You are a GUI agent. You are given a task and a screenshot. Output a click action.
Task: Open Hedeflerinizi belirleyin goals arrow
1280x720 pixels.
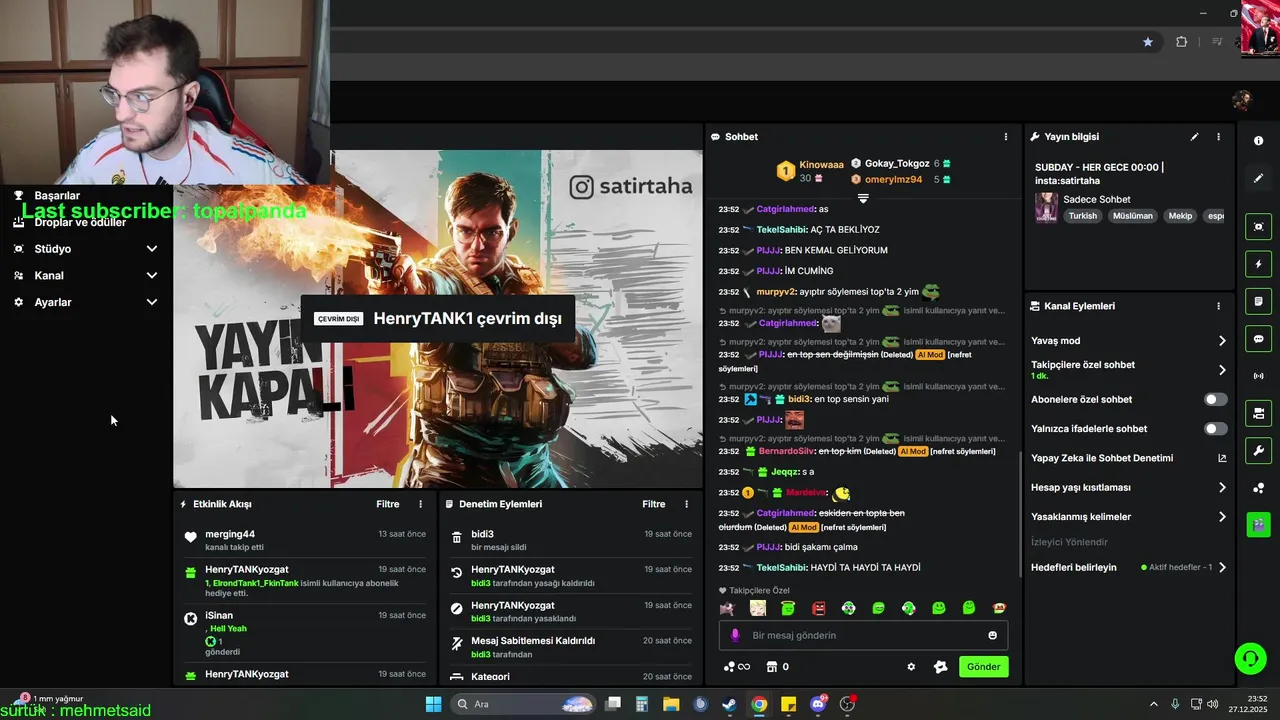[x=1222, y=568]
